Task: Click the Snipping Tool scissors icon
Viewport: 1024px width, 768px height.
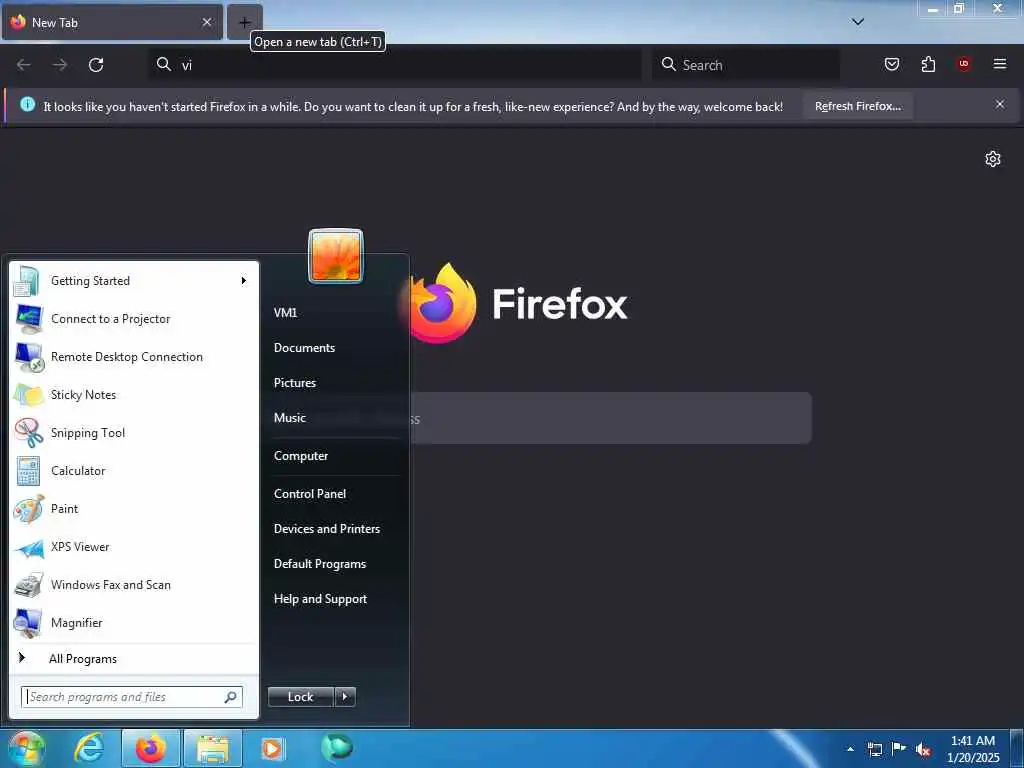Action: [28, 433]
